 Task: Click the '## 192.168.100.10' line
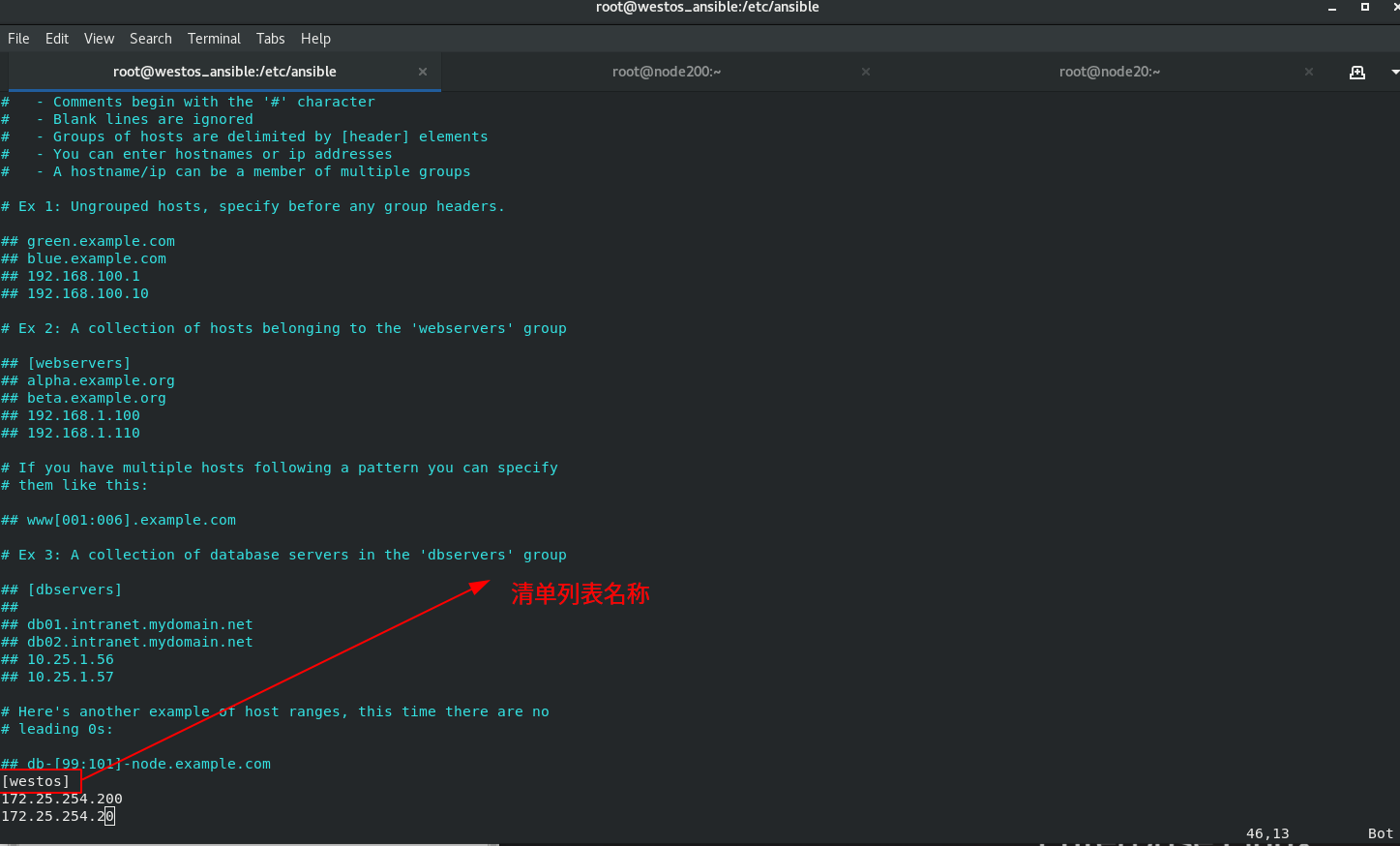75,293
